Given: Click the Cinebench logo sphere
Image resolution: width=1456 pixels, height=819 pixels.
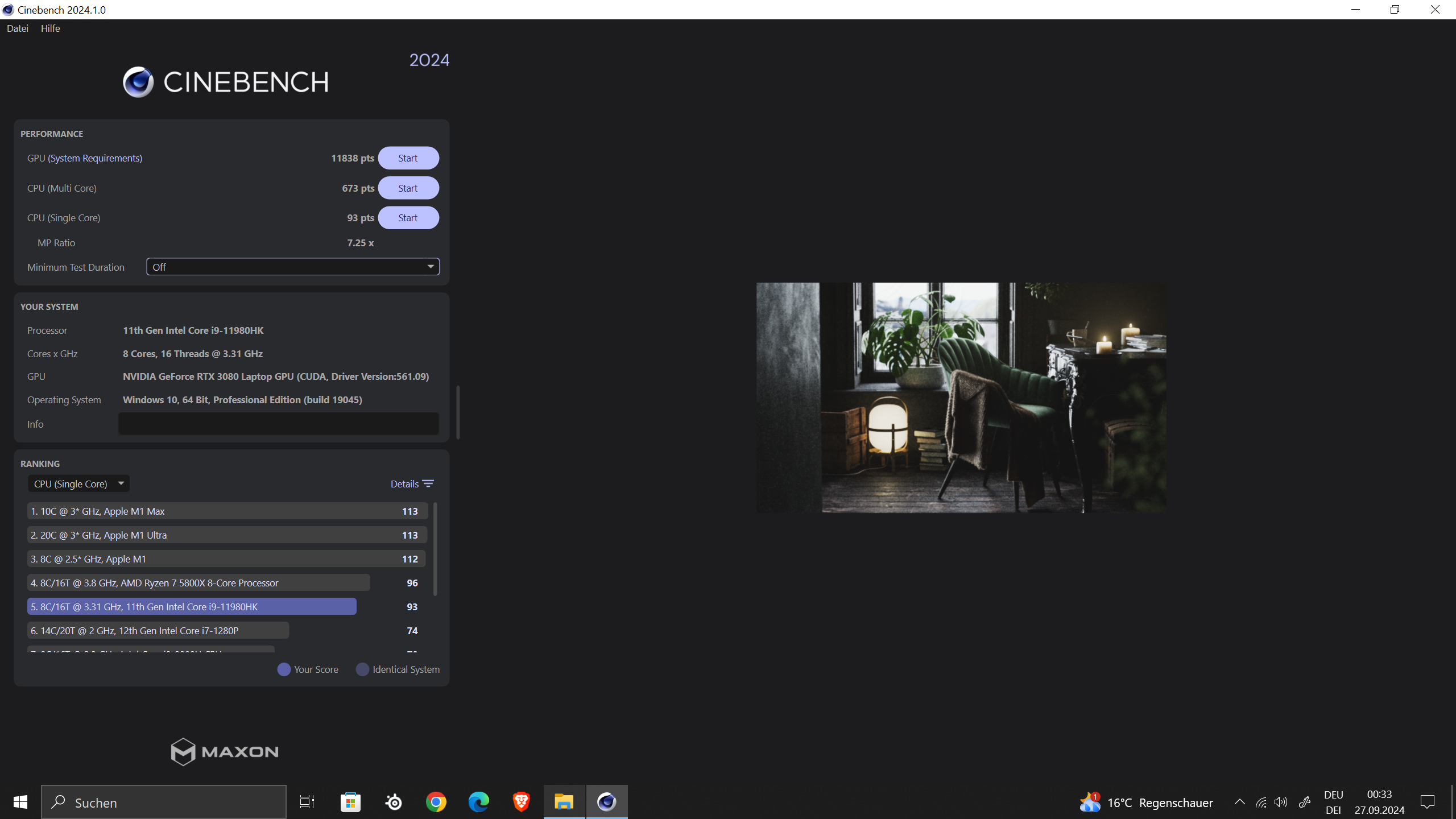Looking at the screenshot, I should pyautogui.click(x=138, y=82).
